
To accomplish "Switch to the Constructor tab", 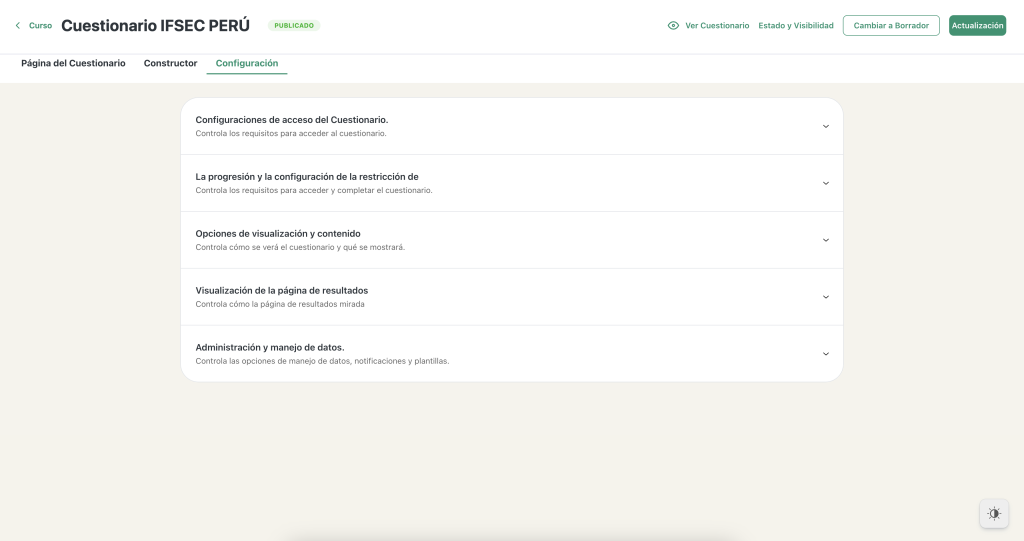I will pos(170,63).
